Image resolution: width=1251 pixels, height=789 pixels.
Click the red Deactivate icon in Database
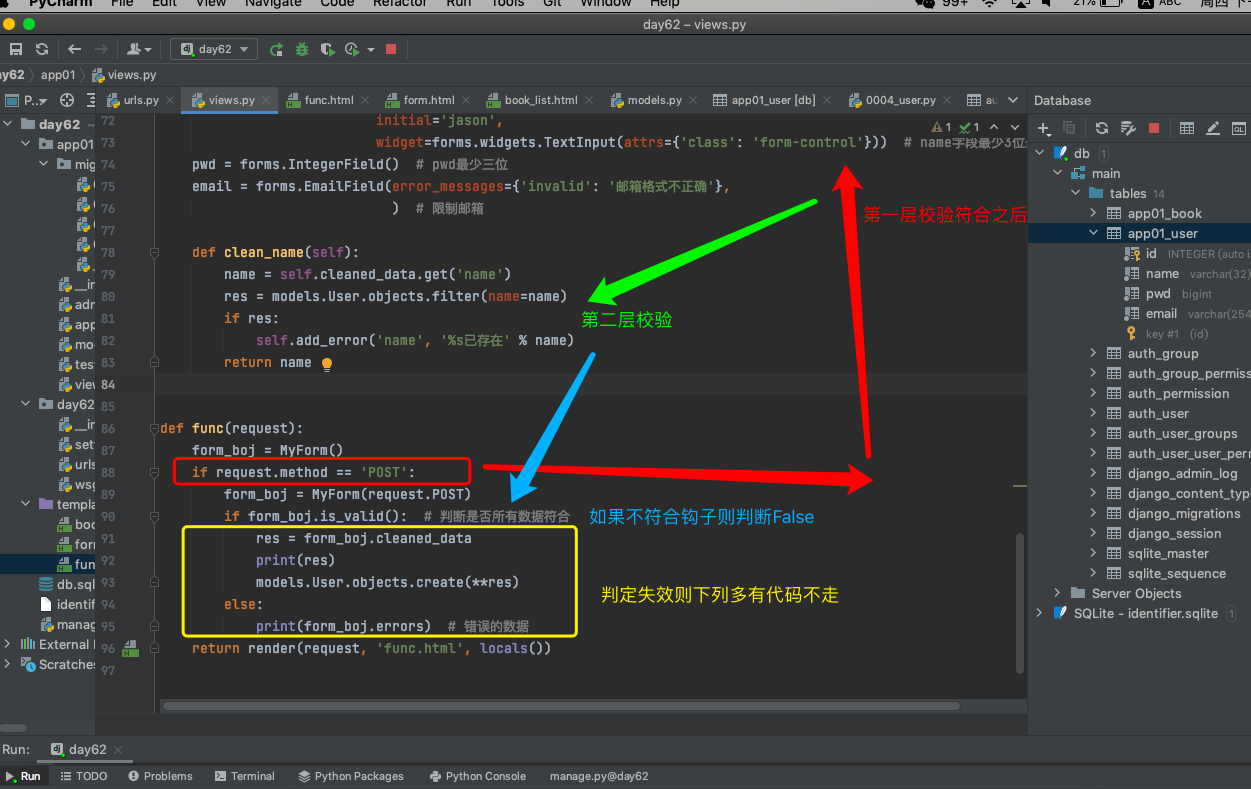click(1154, 128)
